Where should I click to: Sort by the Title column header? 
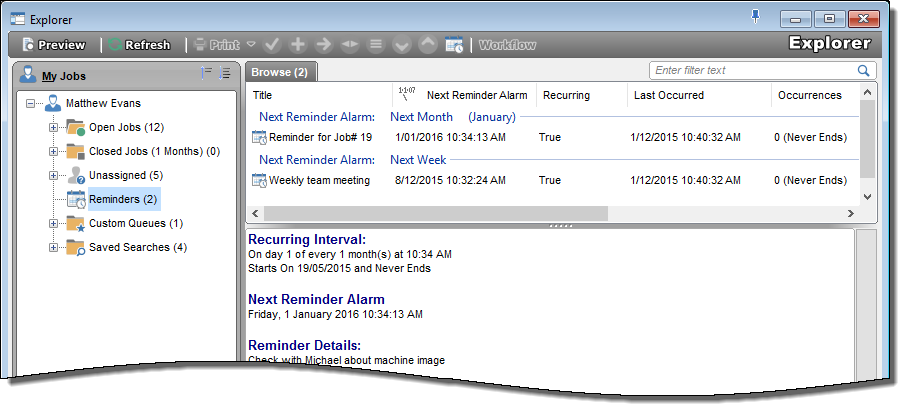tap(320, 95)
